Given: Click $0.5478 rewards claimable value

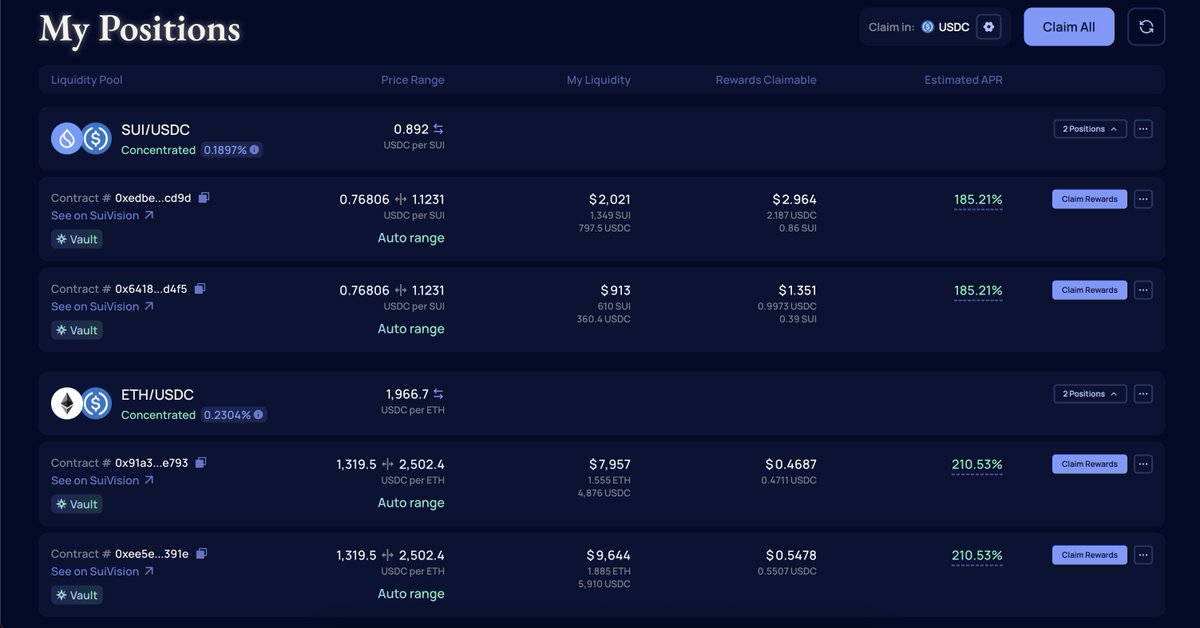Looking at the screenshot, I should (791, 555).
